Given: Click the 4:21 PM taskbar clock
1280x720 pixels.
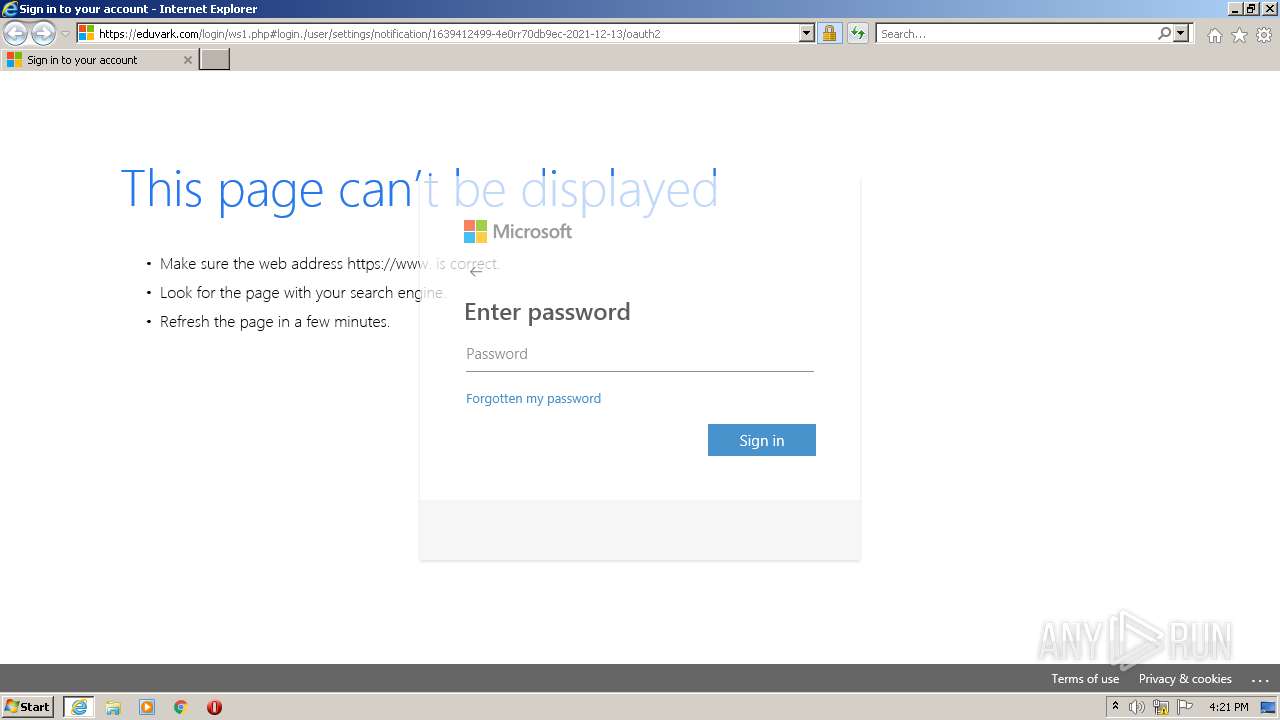Looking at the screenshot, I should 1229,707.
